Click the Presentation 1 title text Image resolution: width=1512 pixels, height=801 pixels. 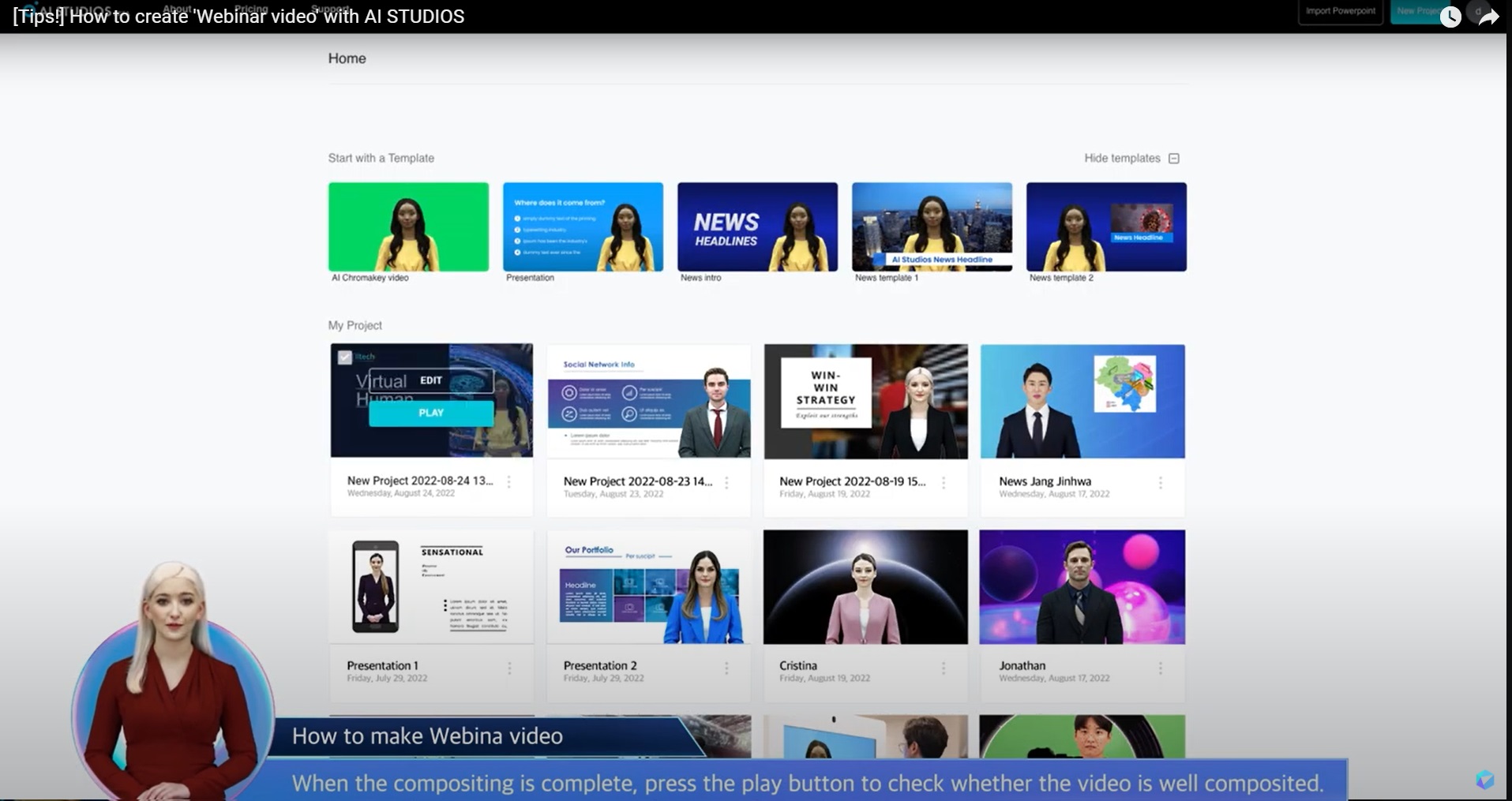tap(382, 665)
